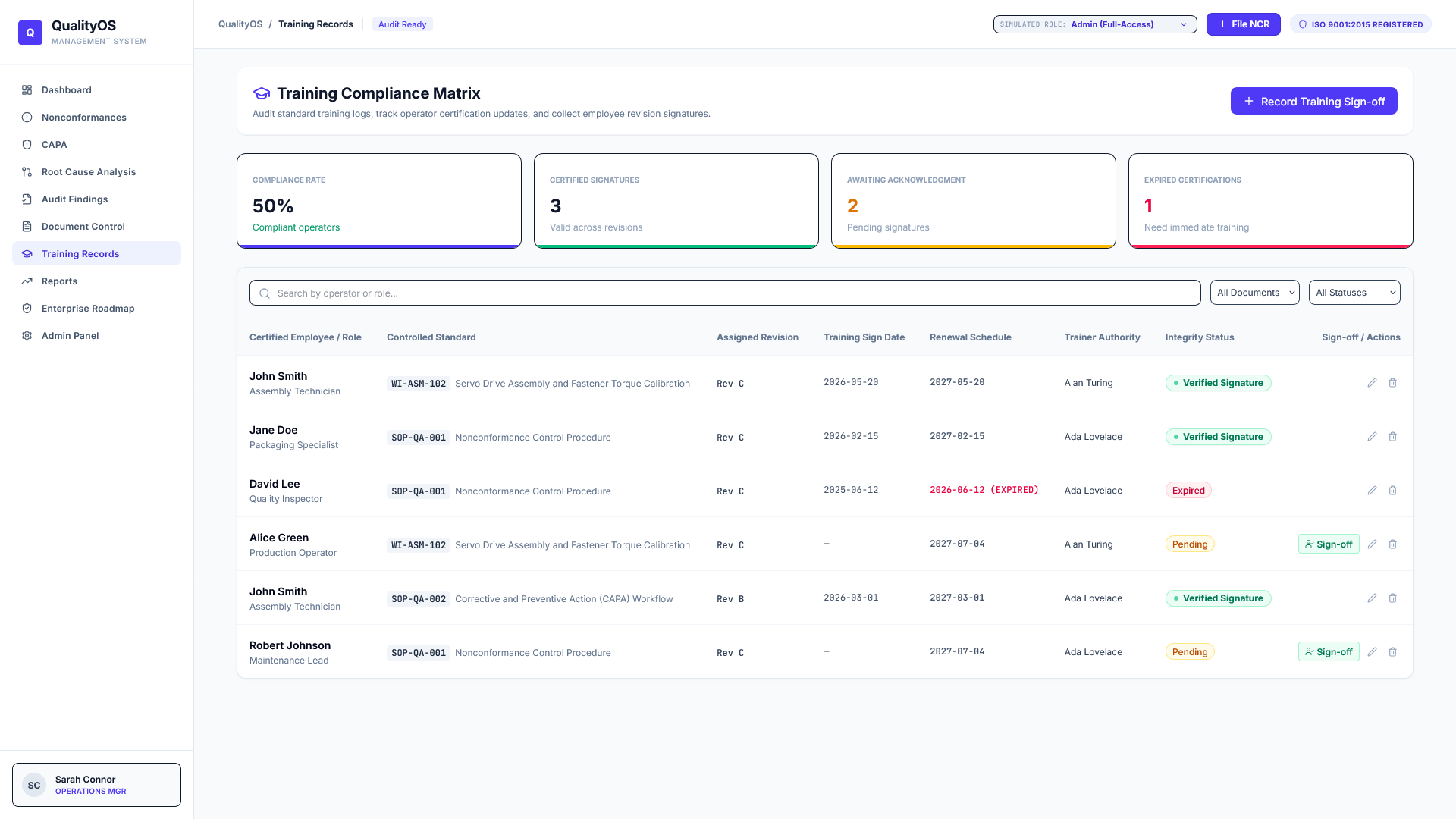Expand the Simulated Role selector
Viewport: 1456px width, 819px height.
(1095, 24)
